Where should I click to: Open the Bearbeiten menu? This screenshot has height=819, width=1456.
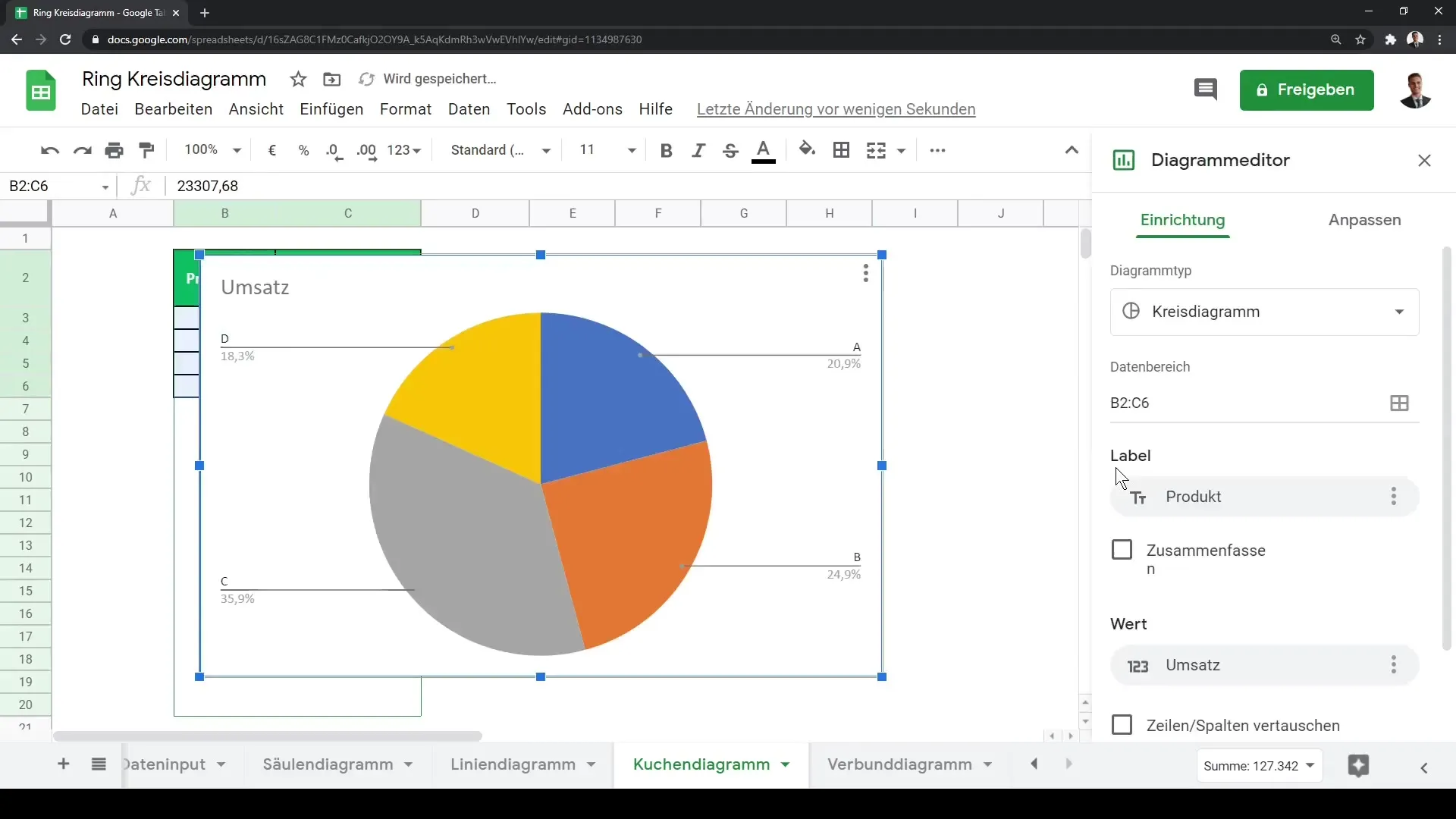coord(173,109)
